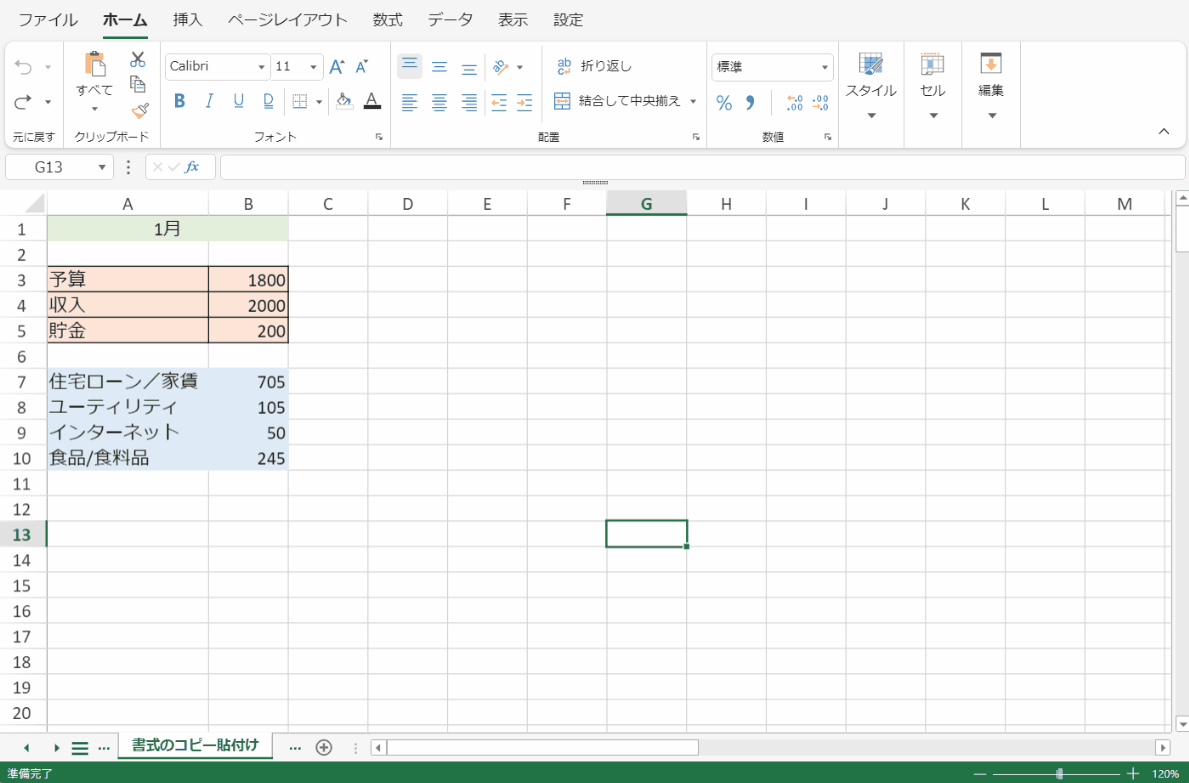Screen dimensions: 1189x783
Task: Increase font size with the larger A icon
Action: (x=337, y=67)
